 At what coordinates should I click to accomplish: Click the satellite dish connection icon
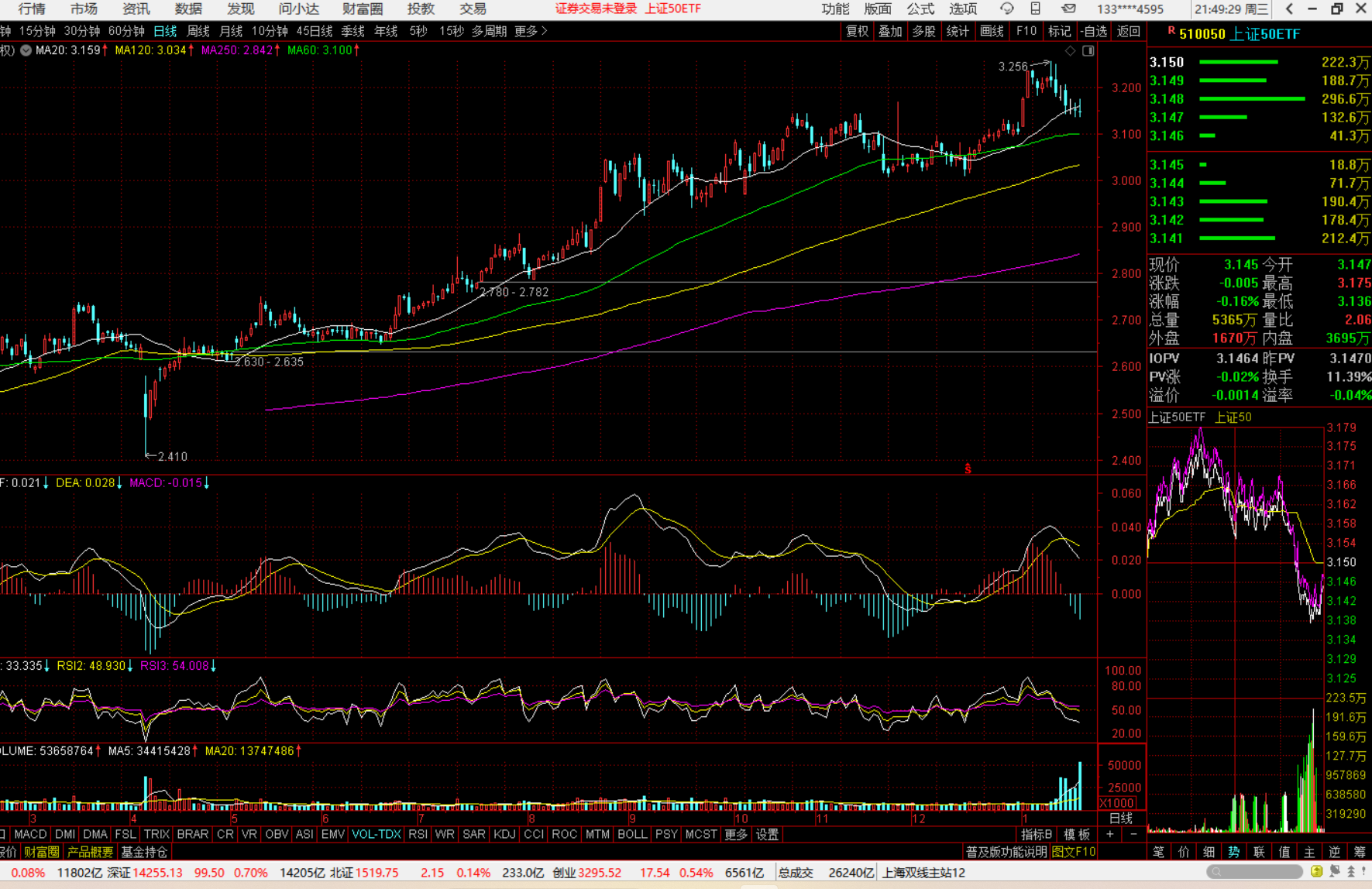(x=1334, y=872)
